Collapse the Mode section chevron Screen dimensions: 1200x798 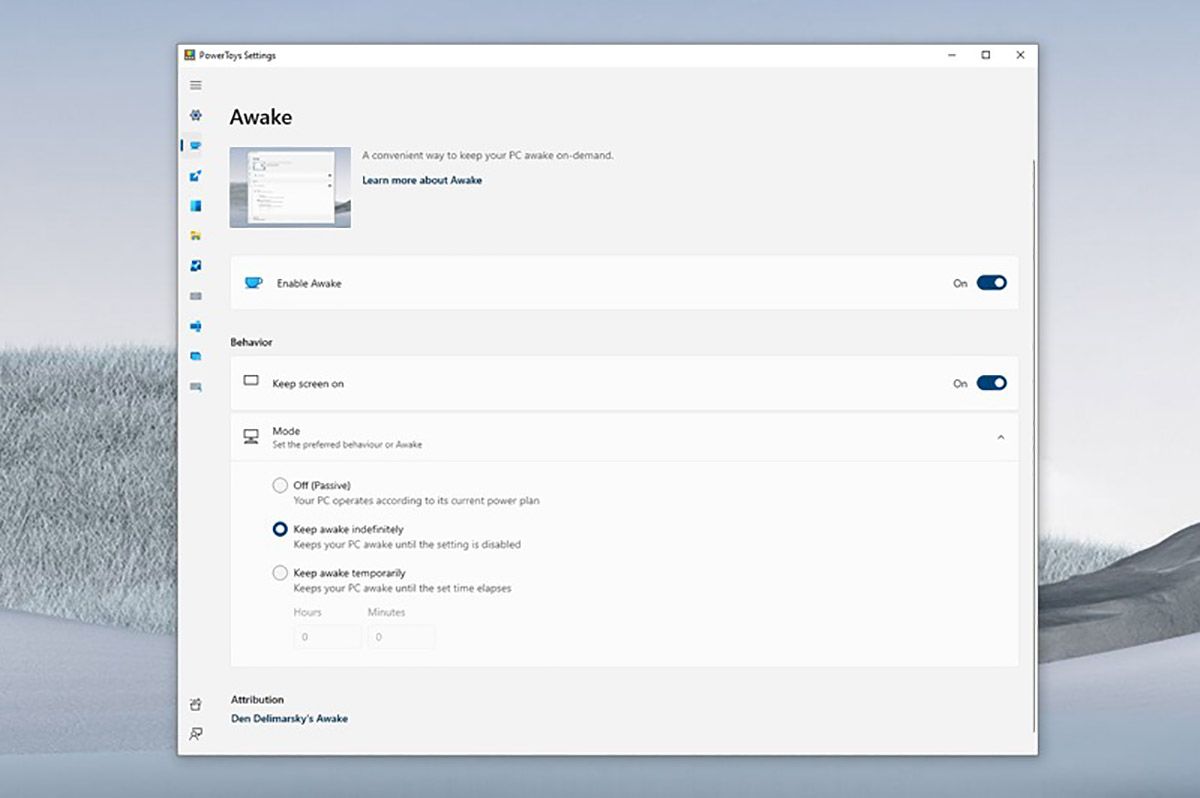(x=1001, y=437)
